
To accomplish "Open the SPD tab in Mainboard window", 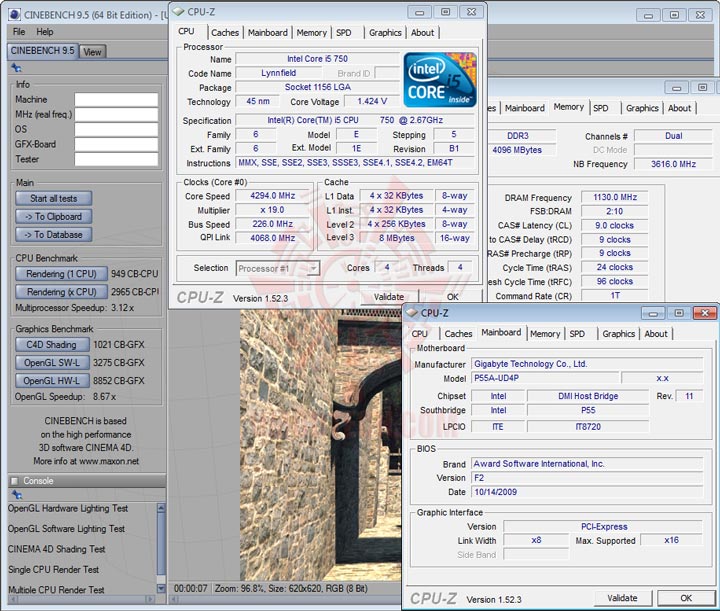I will click(x=577, y=334).
